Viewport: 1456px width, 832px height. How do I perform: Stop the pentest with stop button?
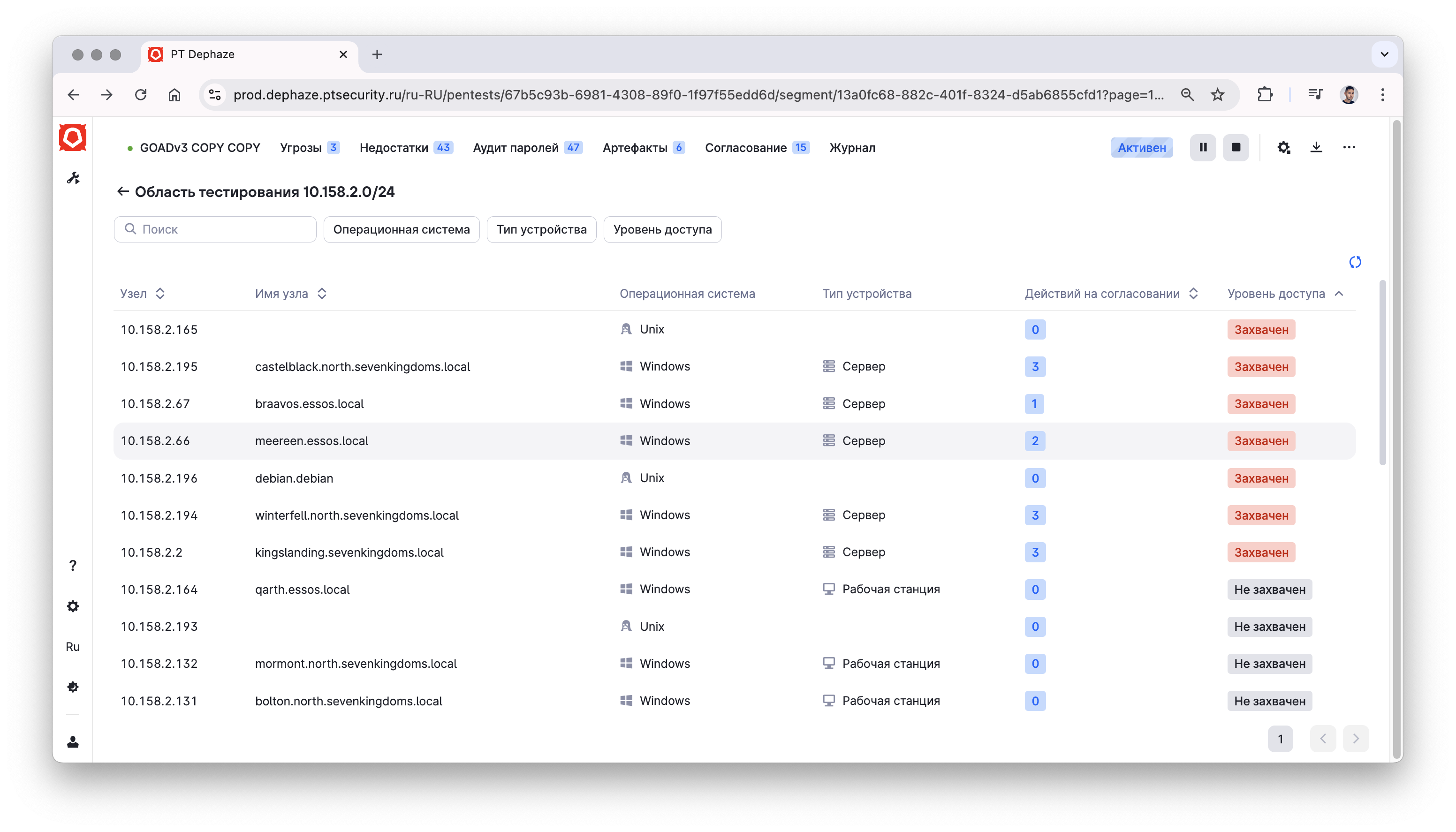(1236, 147)
